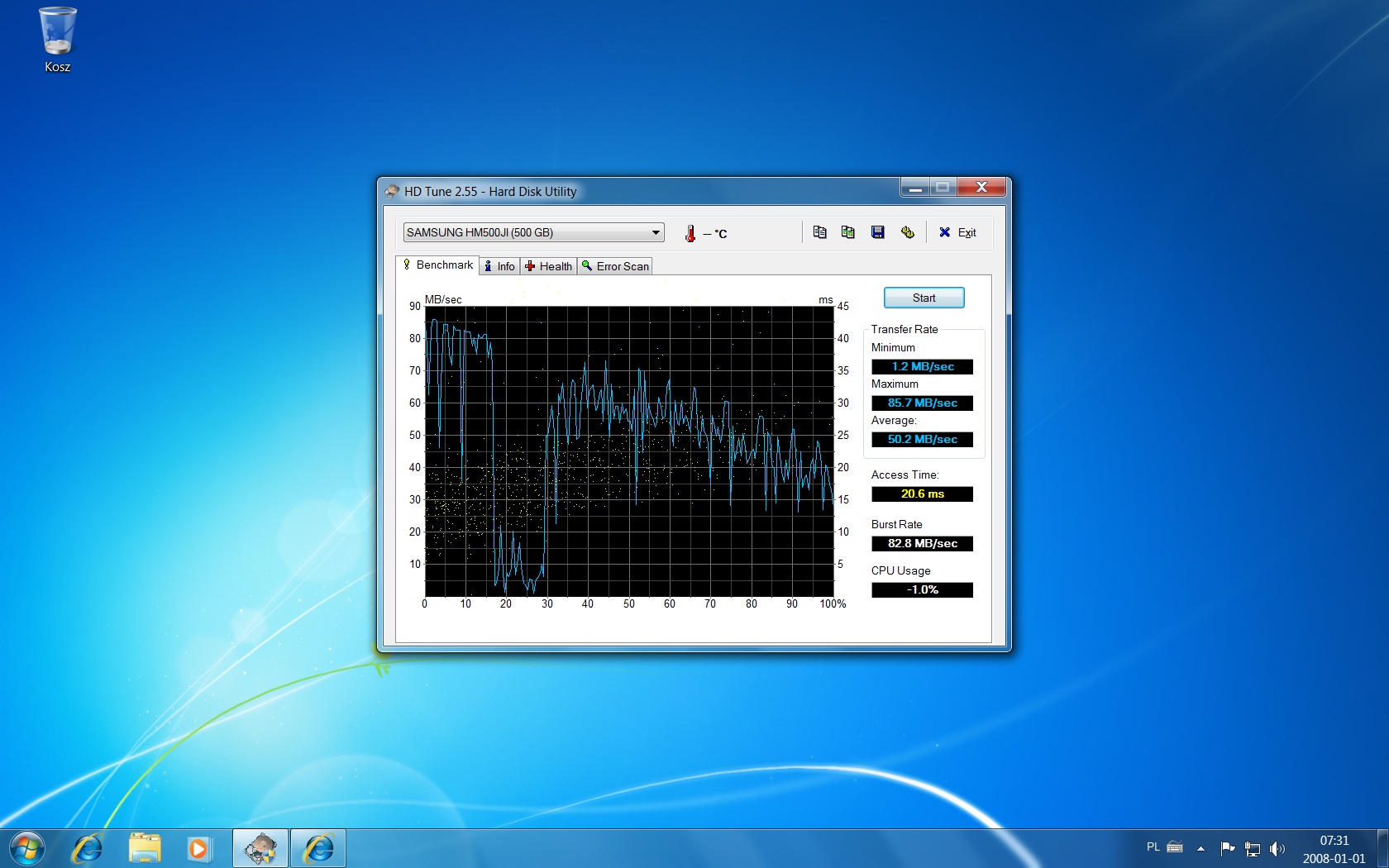
Task: Select the 20.6 ms access time value
Action: tap(922, 494)
